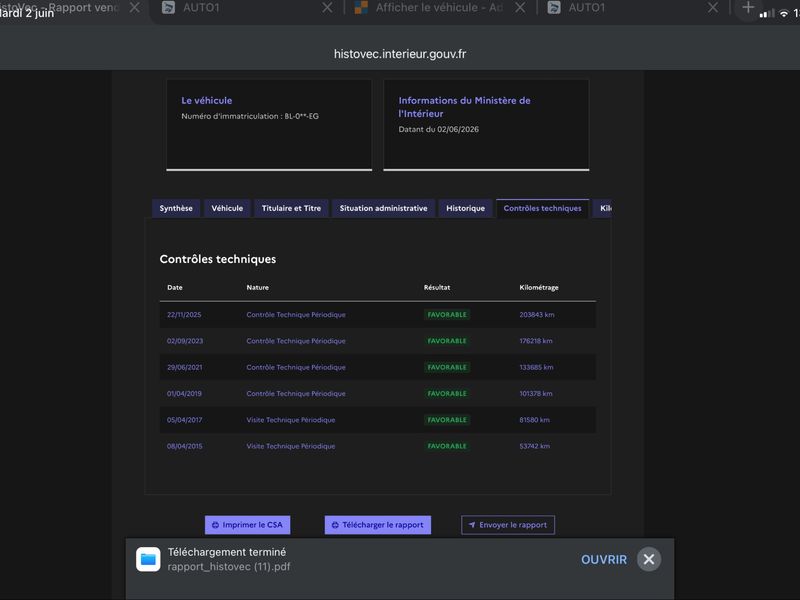Viewport: 800px width, 600px height.
Task: Click Envoyer le rapport button
Action: click(508, 524)
